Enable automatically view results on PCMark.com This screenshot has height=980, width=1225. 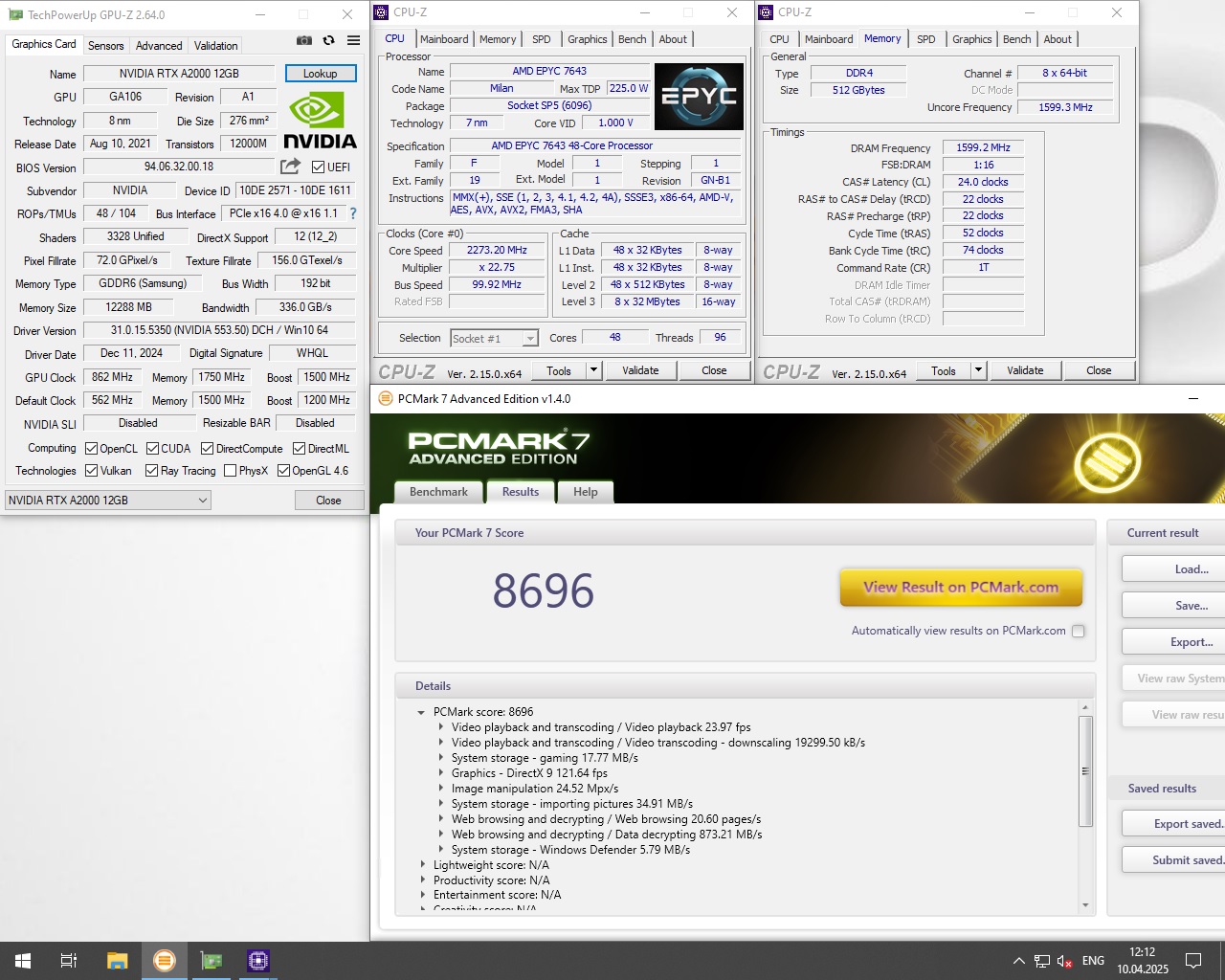click(1079, 631)
